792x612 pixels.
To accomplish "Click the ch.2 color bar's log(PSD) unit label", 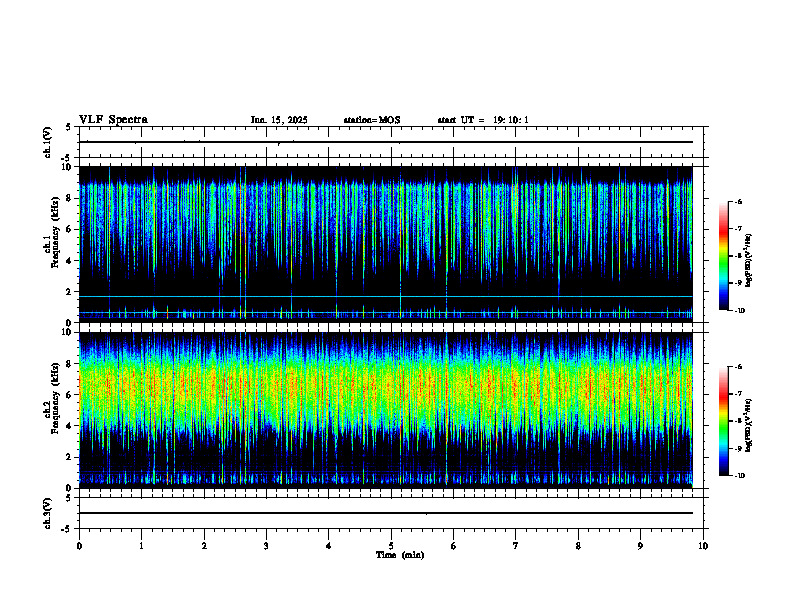I will click(748, 425).
